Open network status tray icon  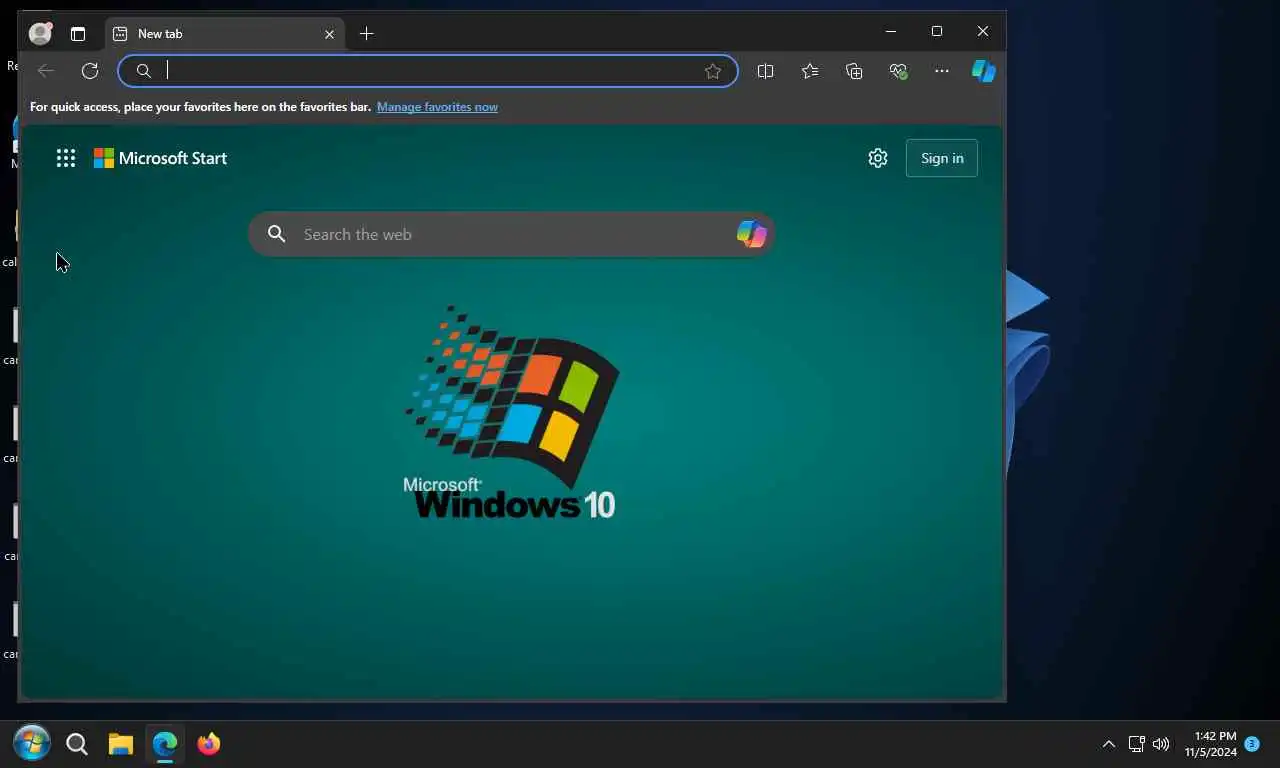coord(1136,744)
